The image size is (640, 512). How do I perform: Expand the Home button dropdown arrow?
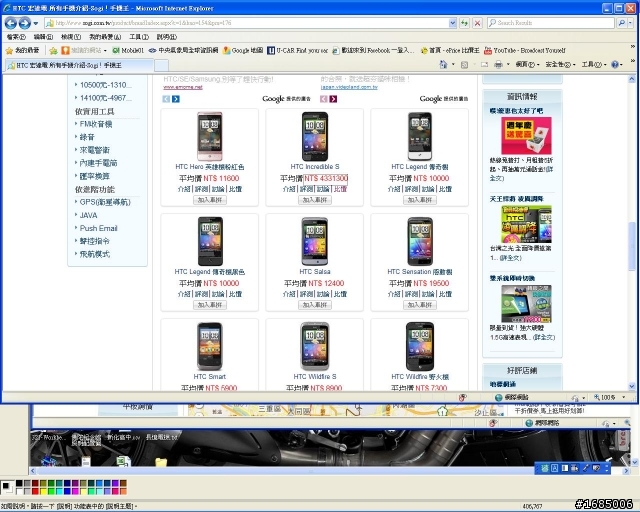pyautogui.click(x=453, y=65)
